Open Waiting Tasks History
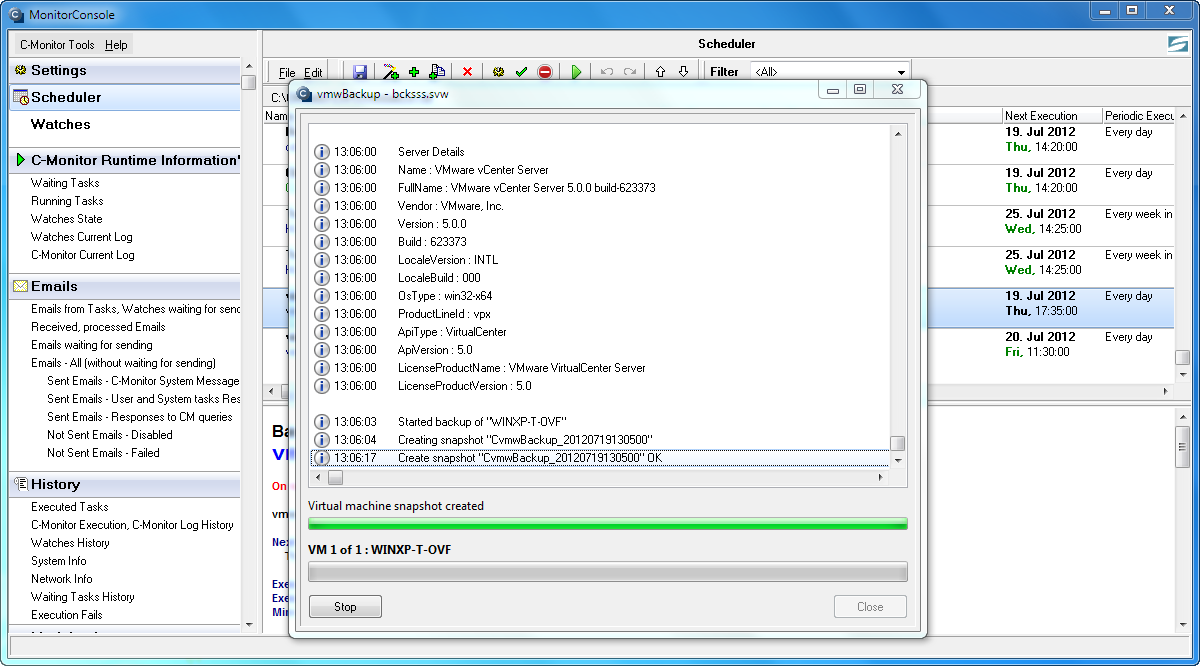1200x666 pixels. pos(82,597)
